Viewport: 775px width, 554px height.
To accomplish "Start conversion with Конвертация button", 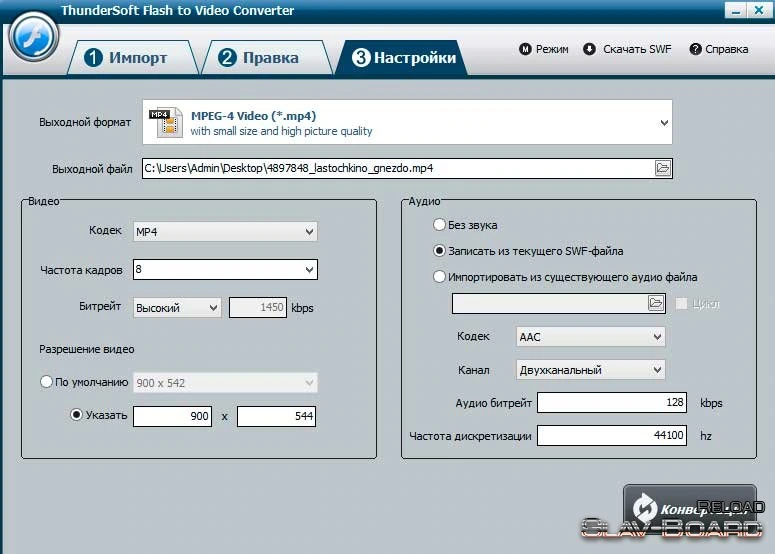I will (x=690, y=508).
